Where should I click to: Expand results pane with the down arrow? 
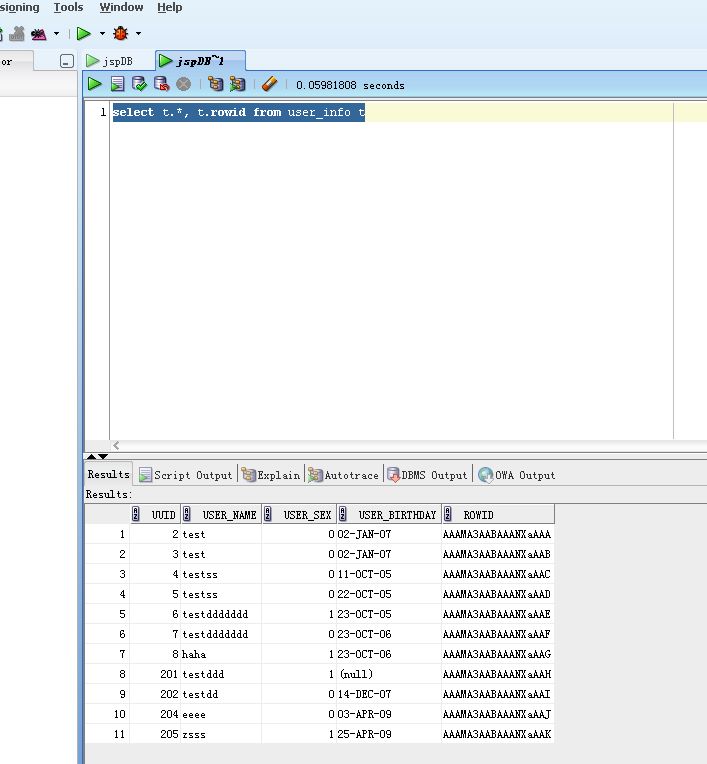point(103,457)
